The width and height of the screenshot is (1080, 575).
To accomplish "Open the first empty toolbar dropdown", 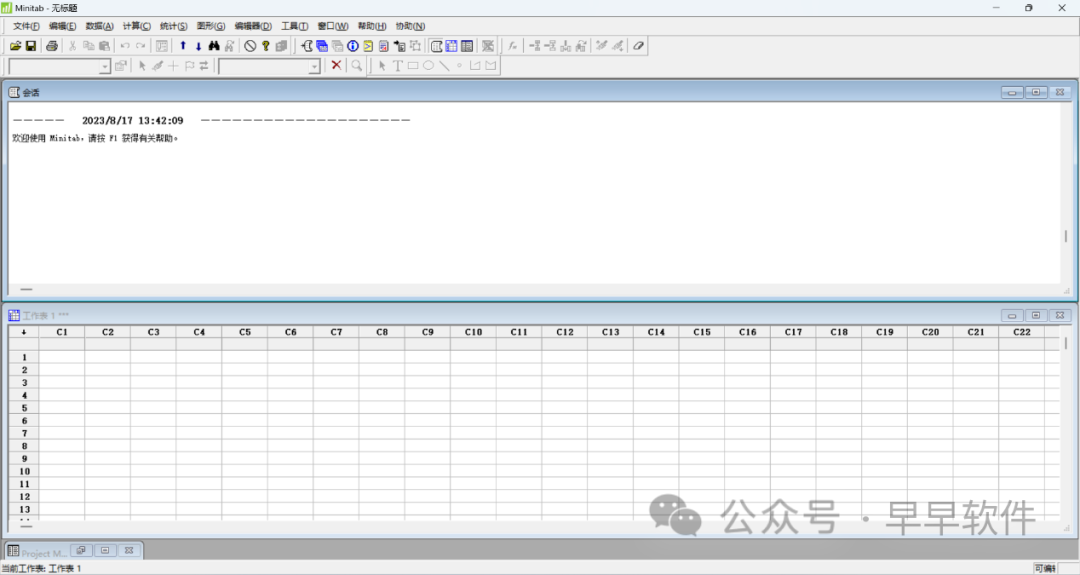I will pyautogui.click(x=104, y=66).
